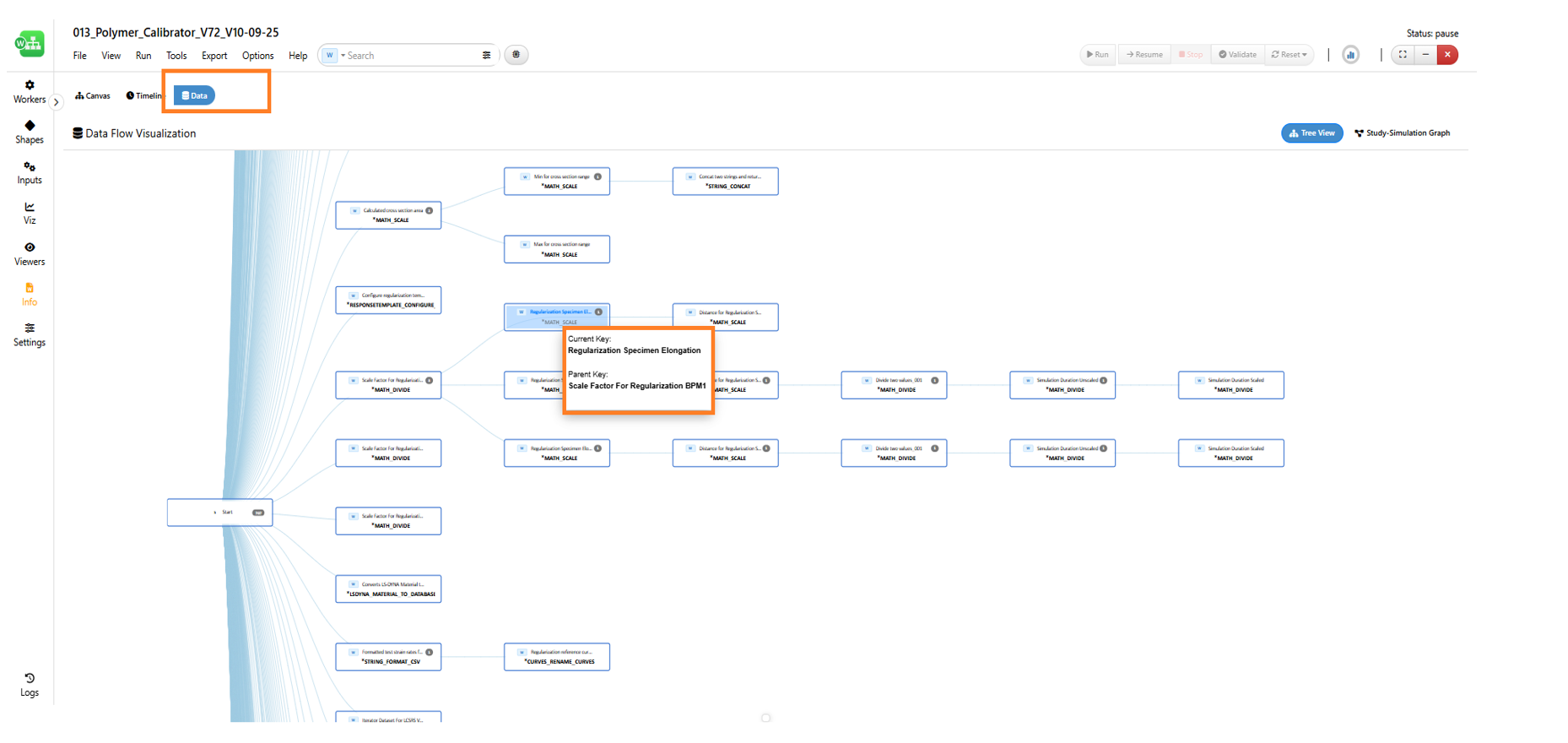The height and width of the screenshot is (743, 1568).
Task: Open the Inputs sidebar panel
Action: pyautogui.click(x=30, y=173)
